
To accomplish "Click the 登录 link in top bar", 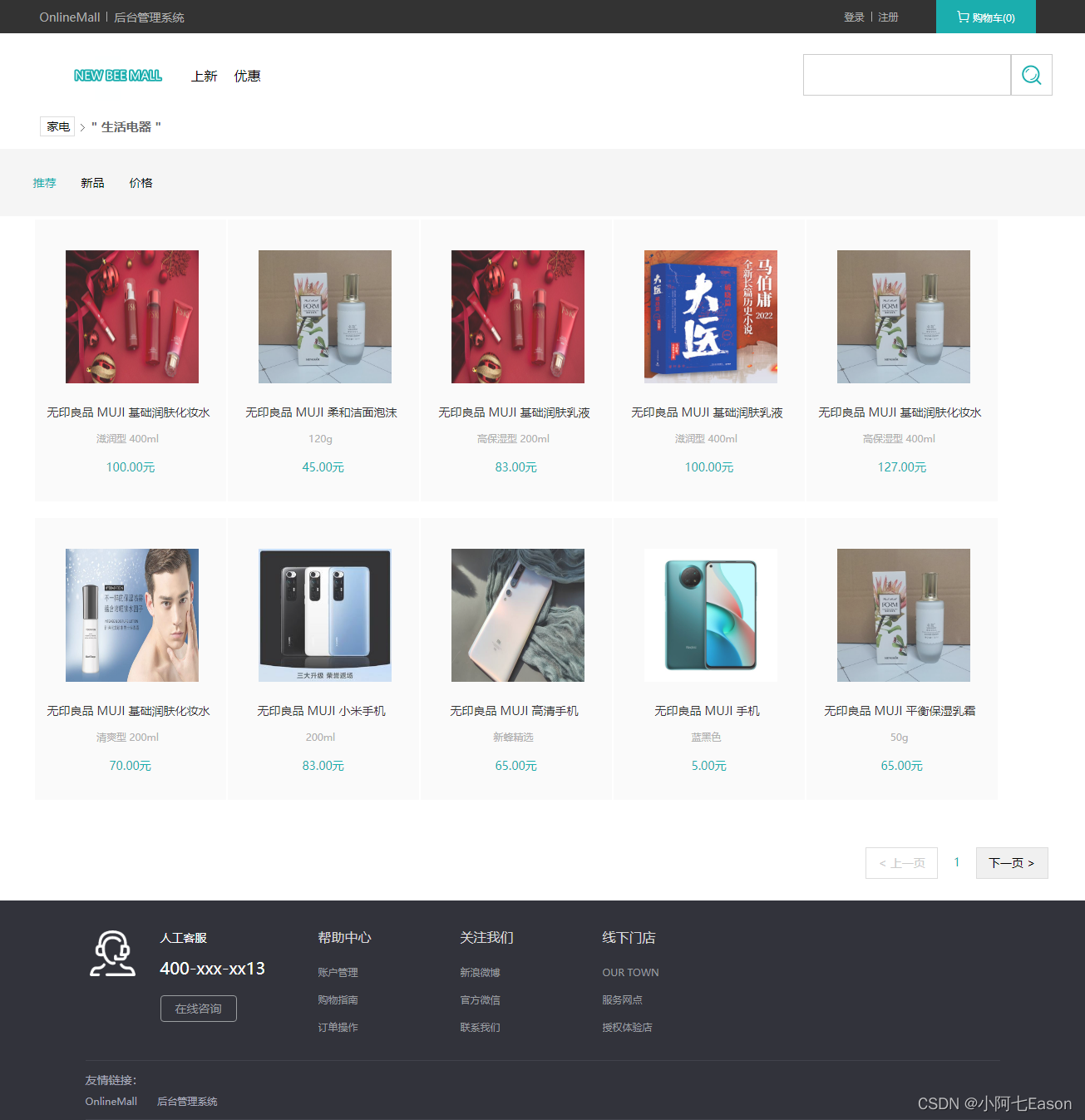I will [854, 17].
